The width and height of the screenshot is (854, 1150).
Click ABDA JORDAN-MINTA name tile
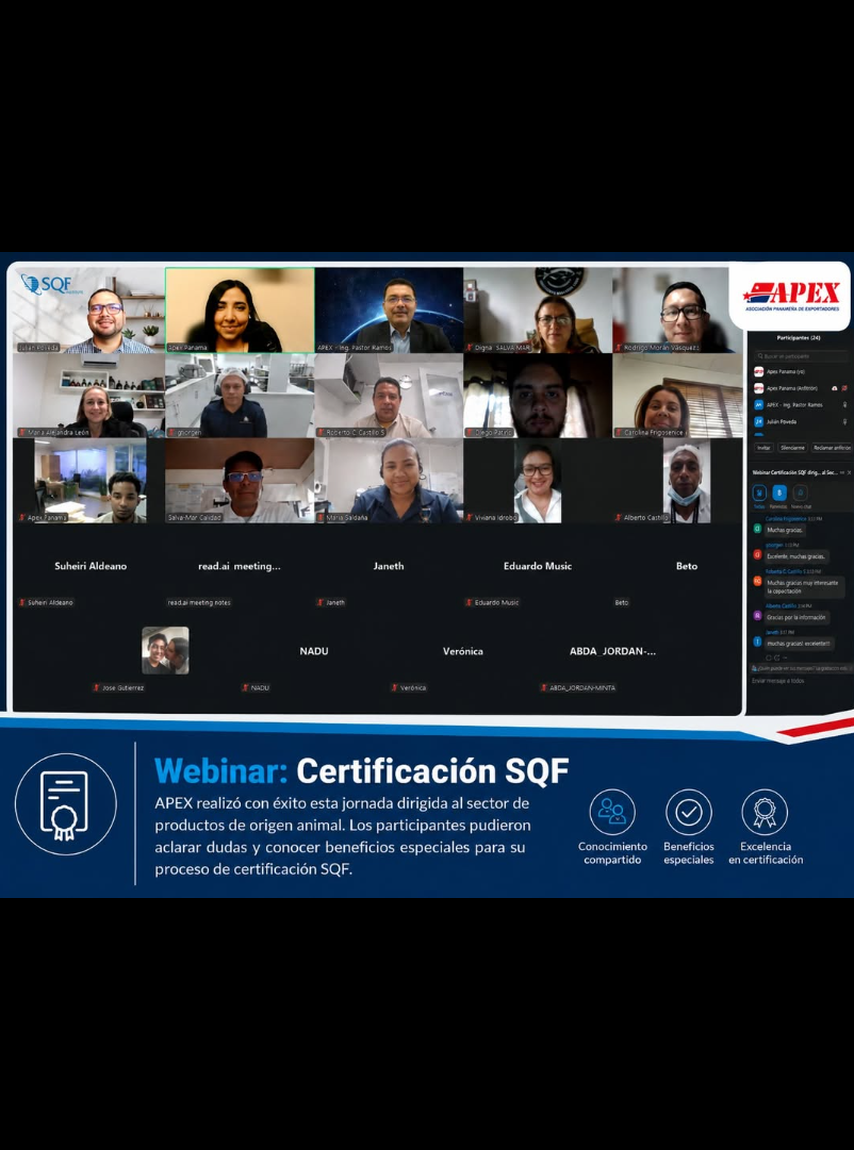pos(613,651)
